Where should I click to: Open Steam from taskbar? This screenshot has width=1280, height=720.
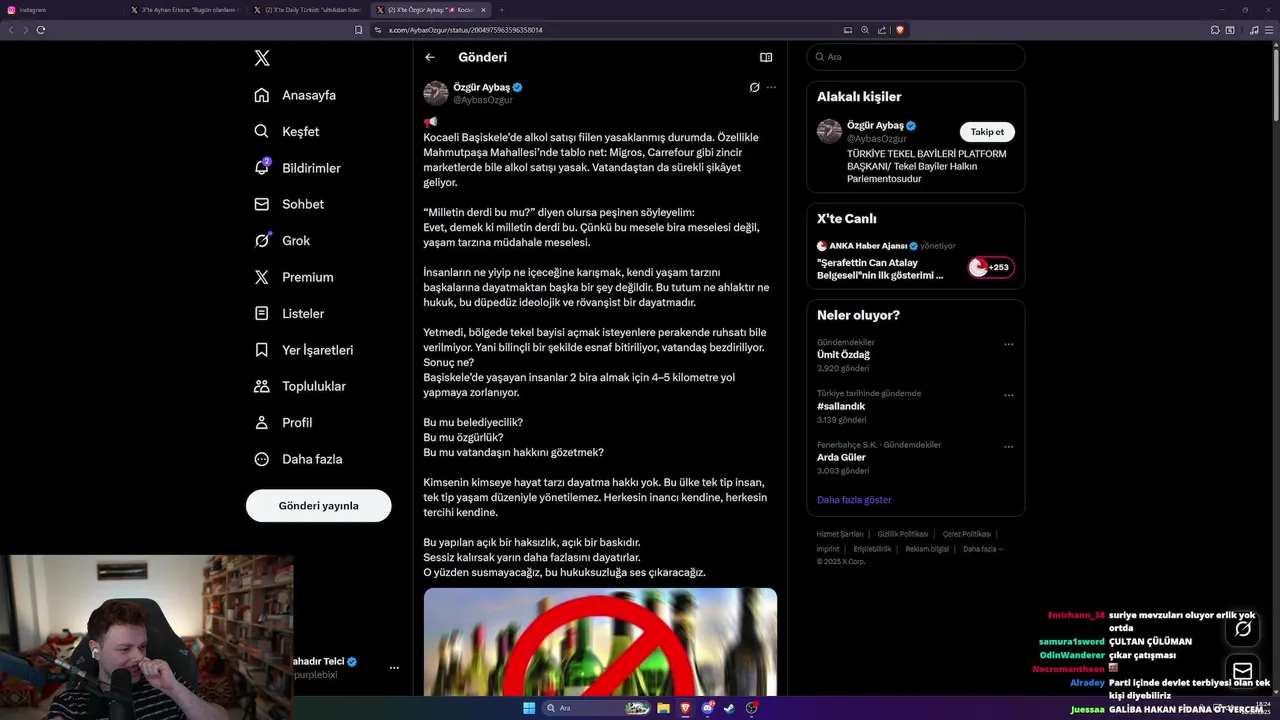[x=730, y=708]
